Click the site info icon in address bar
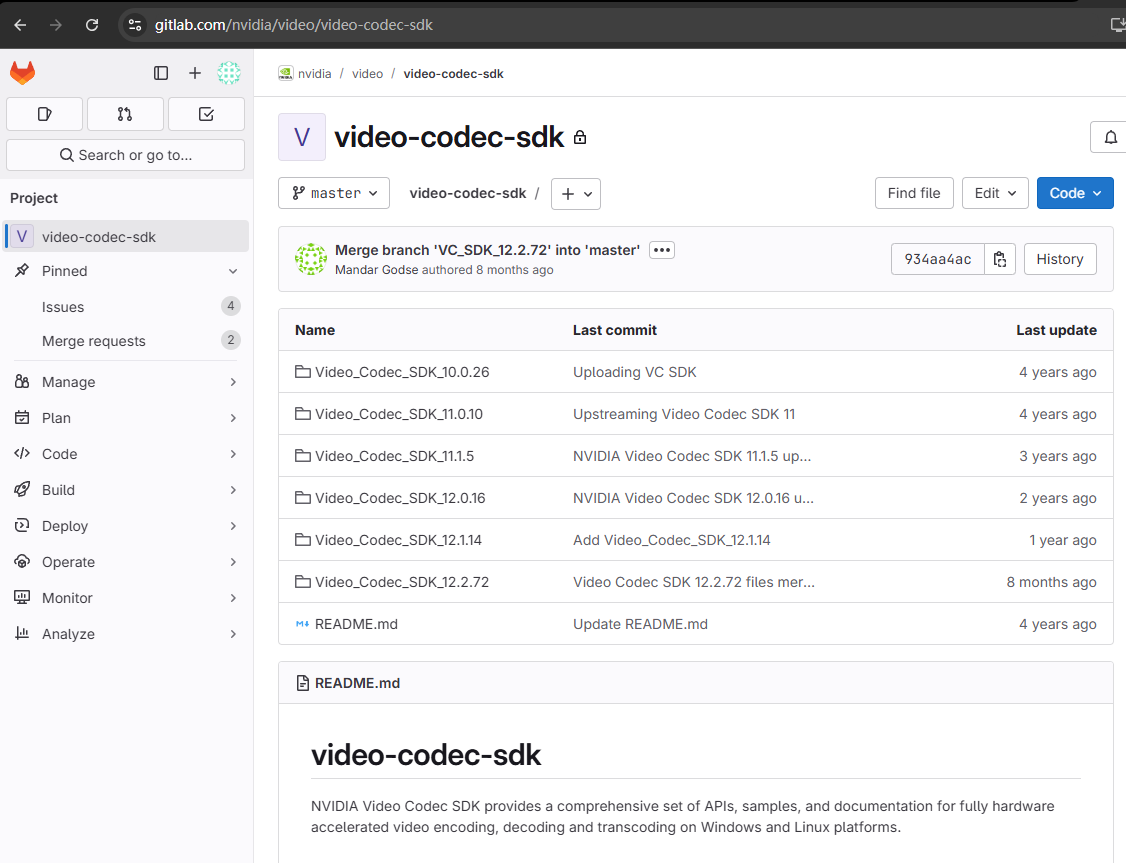This screenshot has width=1126, height=863. (134, 25)
